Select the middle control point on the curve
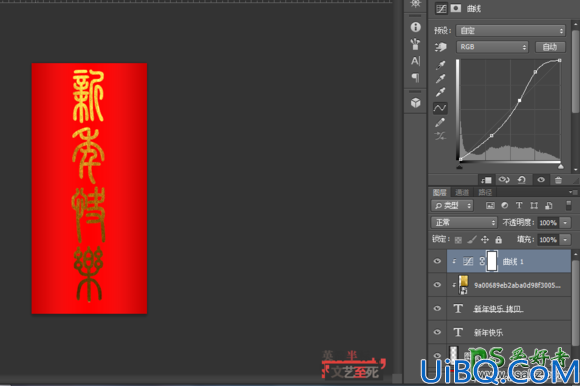580x386 pixels. [520, 100]
